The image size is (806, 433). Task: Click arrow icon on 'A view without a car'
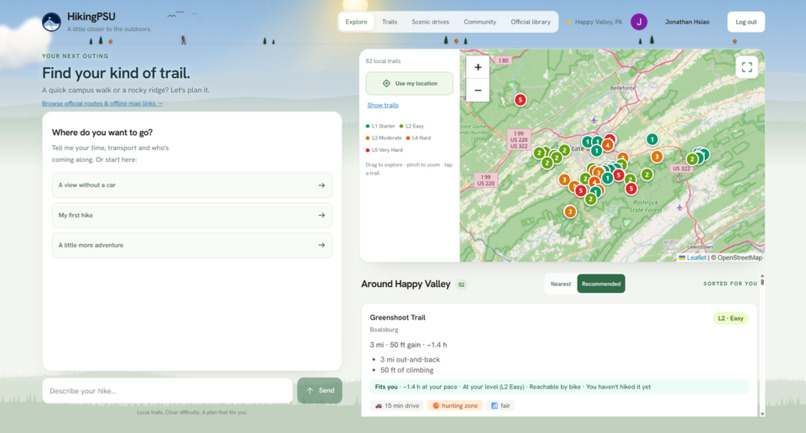coord(322,185)
